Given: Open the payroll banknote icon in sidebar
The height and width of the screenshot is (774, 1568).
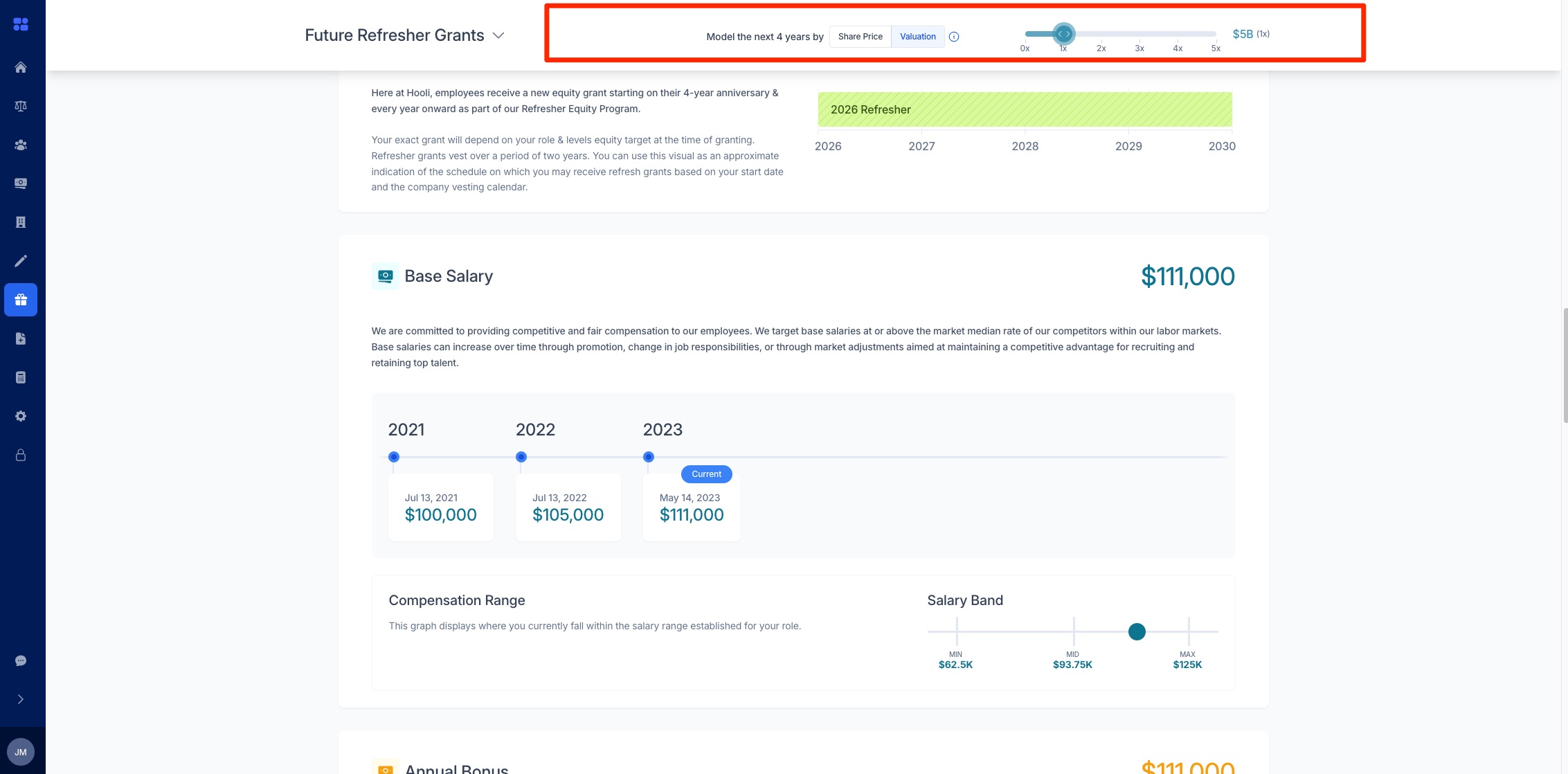Looking at the screenshot, I should click(x=21, y=183).
